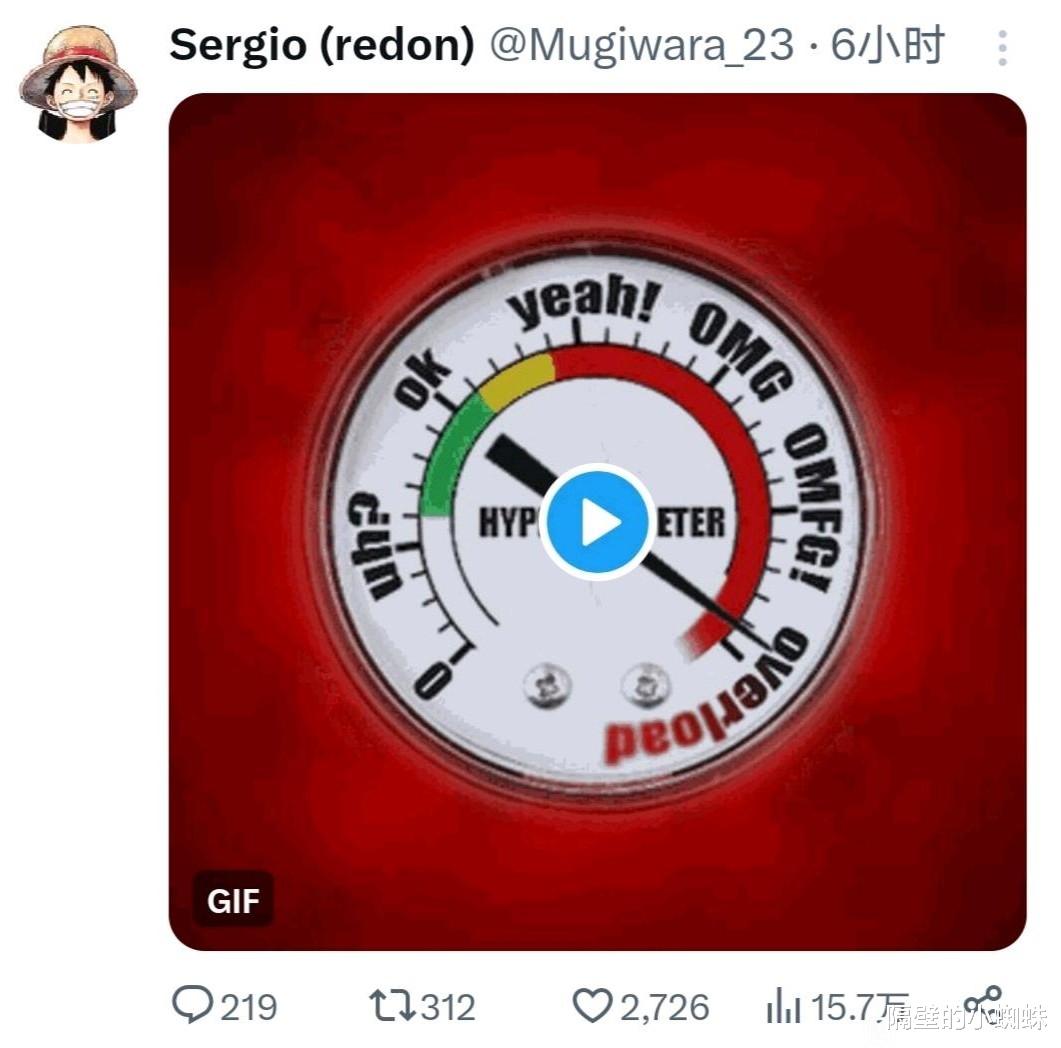This screenshot has height=1048, width=1061.
Task: Click the yeah! label on the gauge
Action: (x=585, y=302)
